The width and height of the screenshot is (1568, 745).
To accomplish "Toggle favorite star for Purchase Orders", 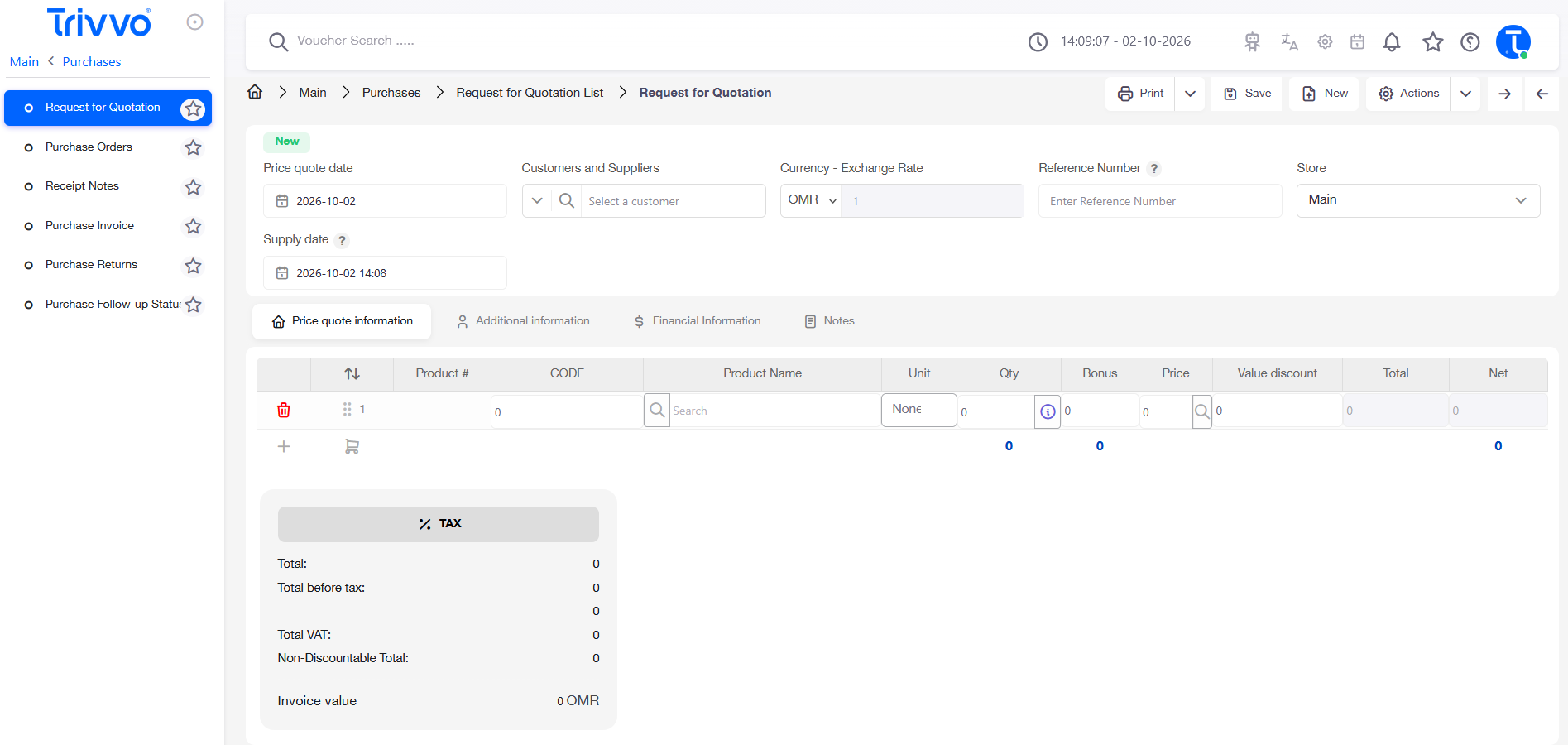I will [193, 147].
